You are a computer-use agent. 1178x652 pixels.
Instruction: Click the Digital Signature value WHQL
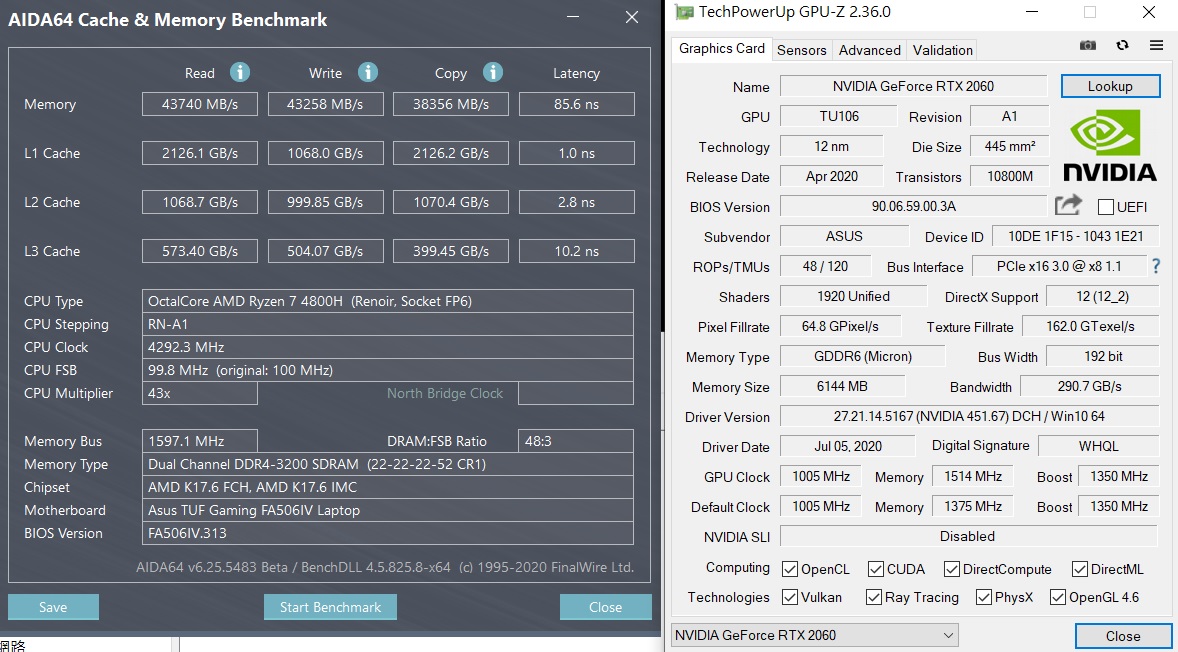tap(1098, 446)
